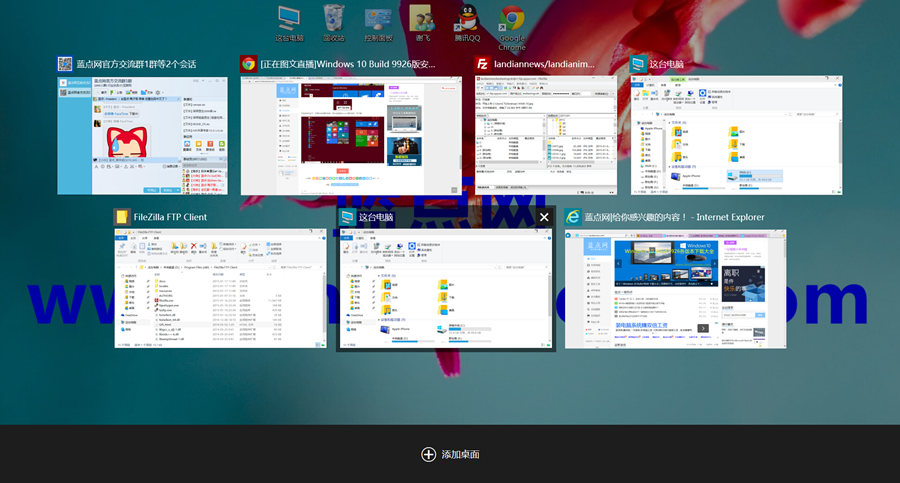The height and width of the screenshot is (483, 900).
Task: Switch to the 蓝点网官方交流群 QQ chat window preview
Action: coord(142,136)
